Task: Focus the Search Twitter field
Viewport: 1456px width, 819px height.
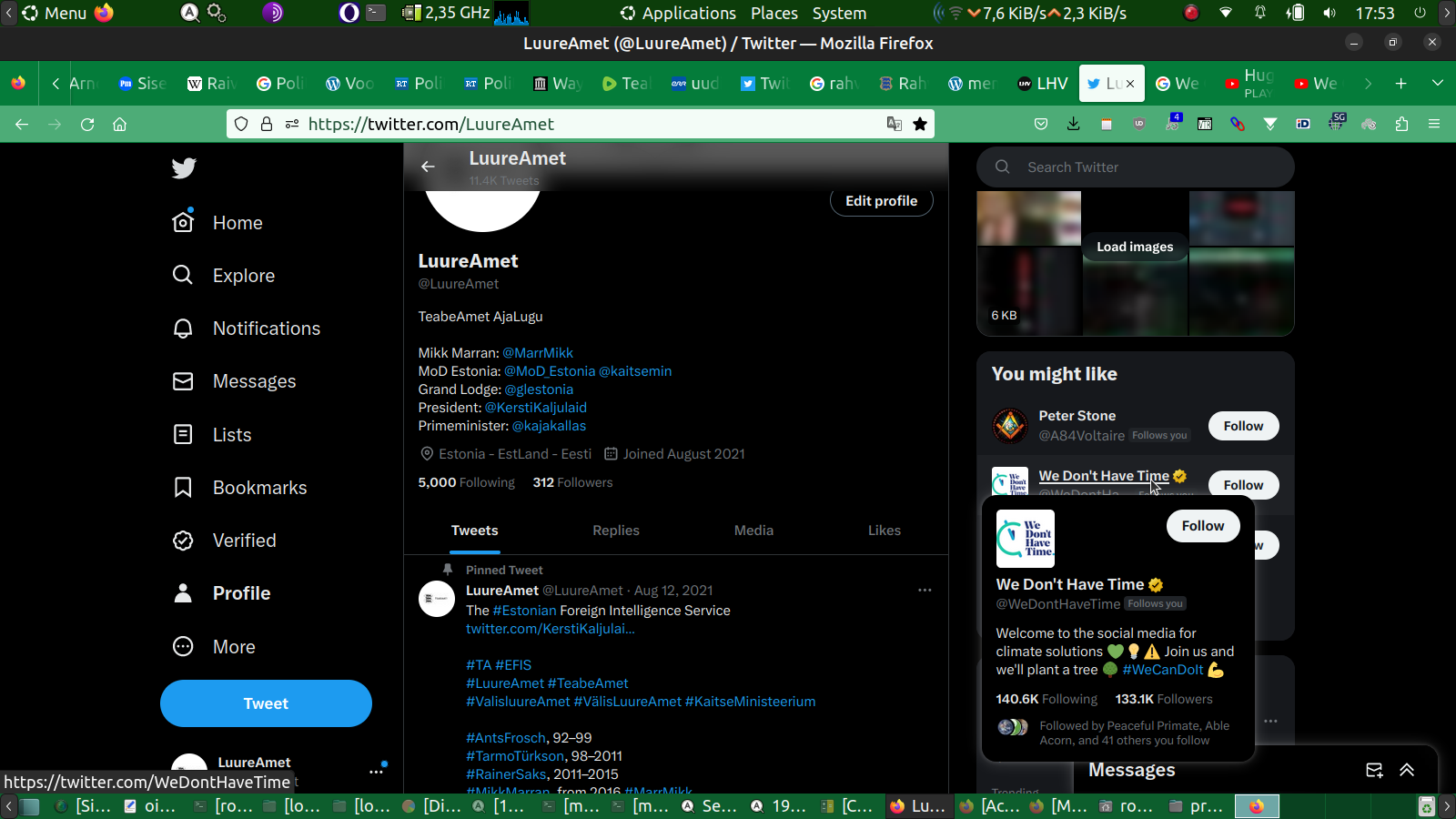Action: coord(1136,167)
